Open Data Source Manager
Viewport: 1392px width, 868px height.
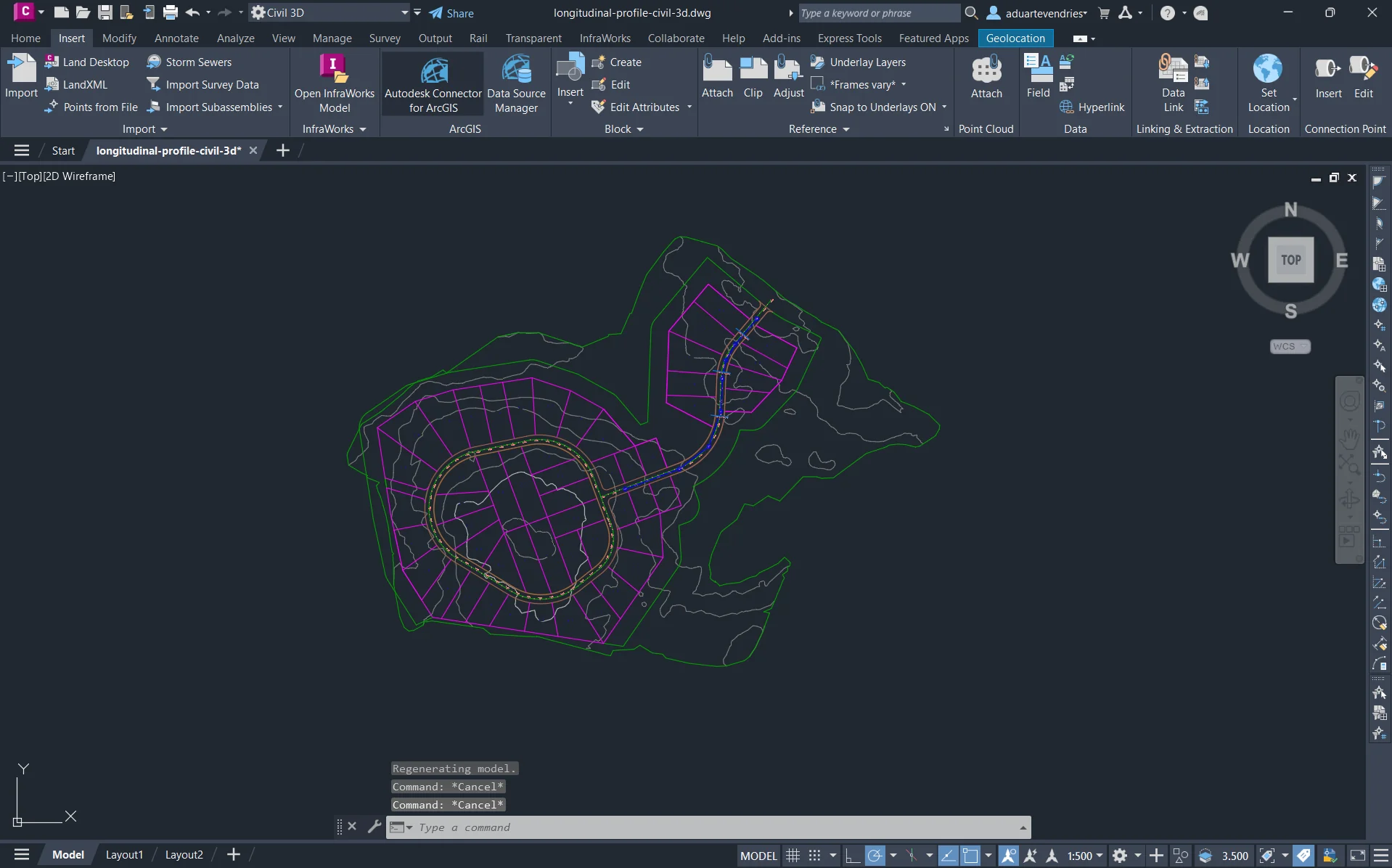(516, 83)
